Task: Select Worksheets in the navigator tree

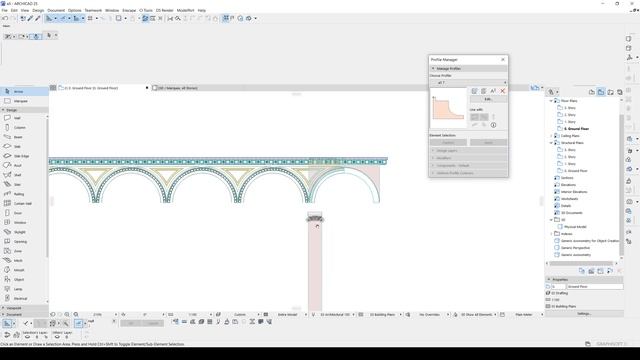Action: click(x=568, y=199)
